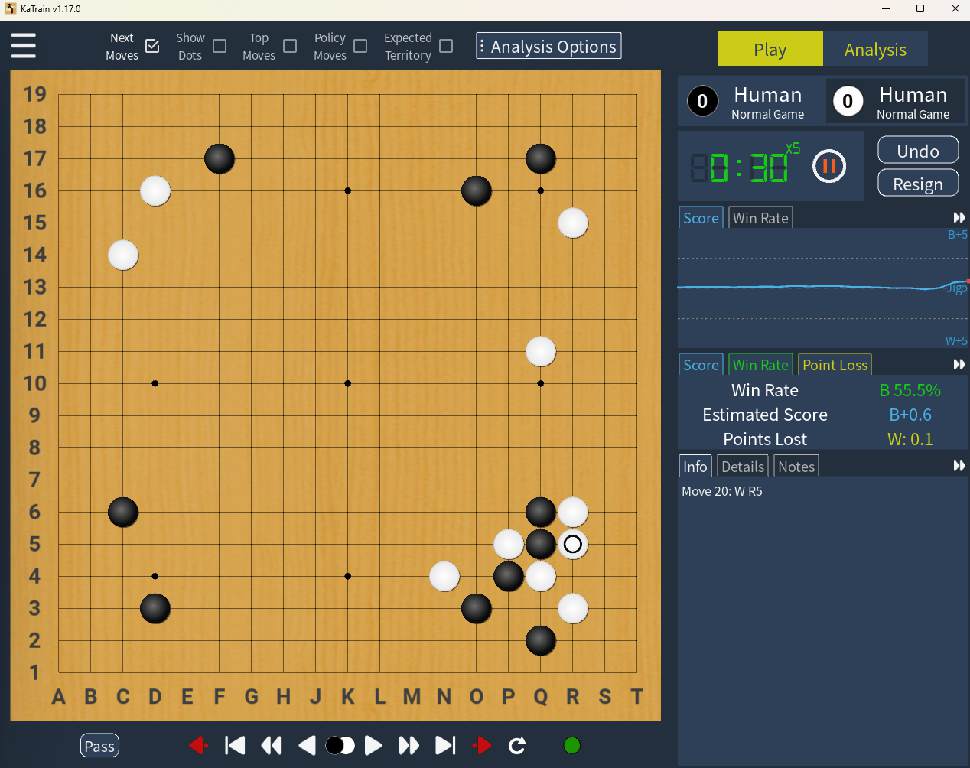
Task: Jump to the start of the game
Action: click(236, 745)
